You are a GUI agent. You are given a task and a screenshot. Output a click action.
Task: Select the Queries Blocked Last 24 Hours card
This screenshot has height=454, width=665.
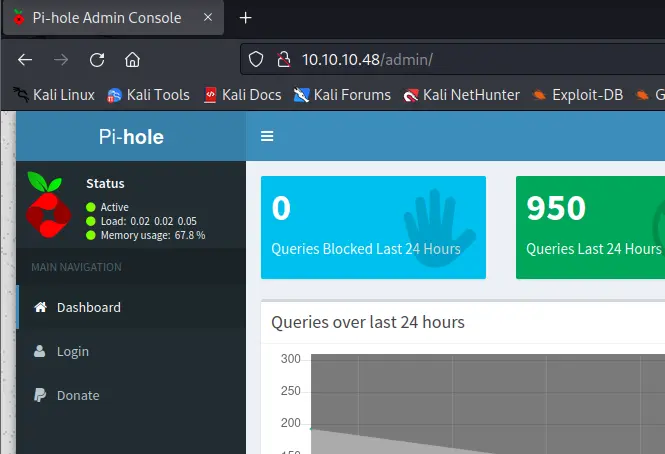tap(373, 227)
